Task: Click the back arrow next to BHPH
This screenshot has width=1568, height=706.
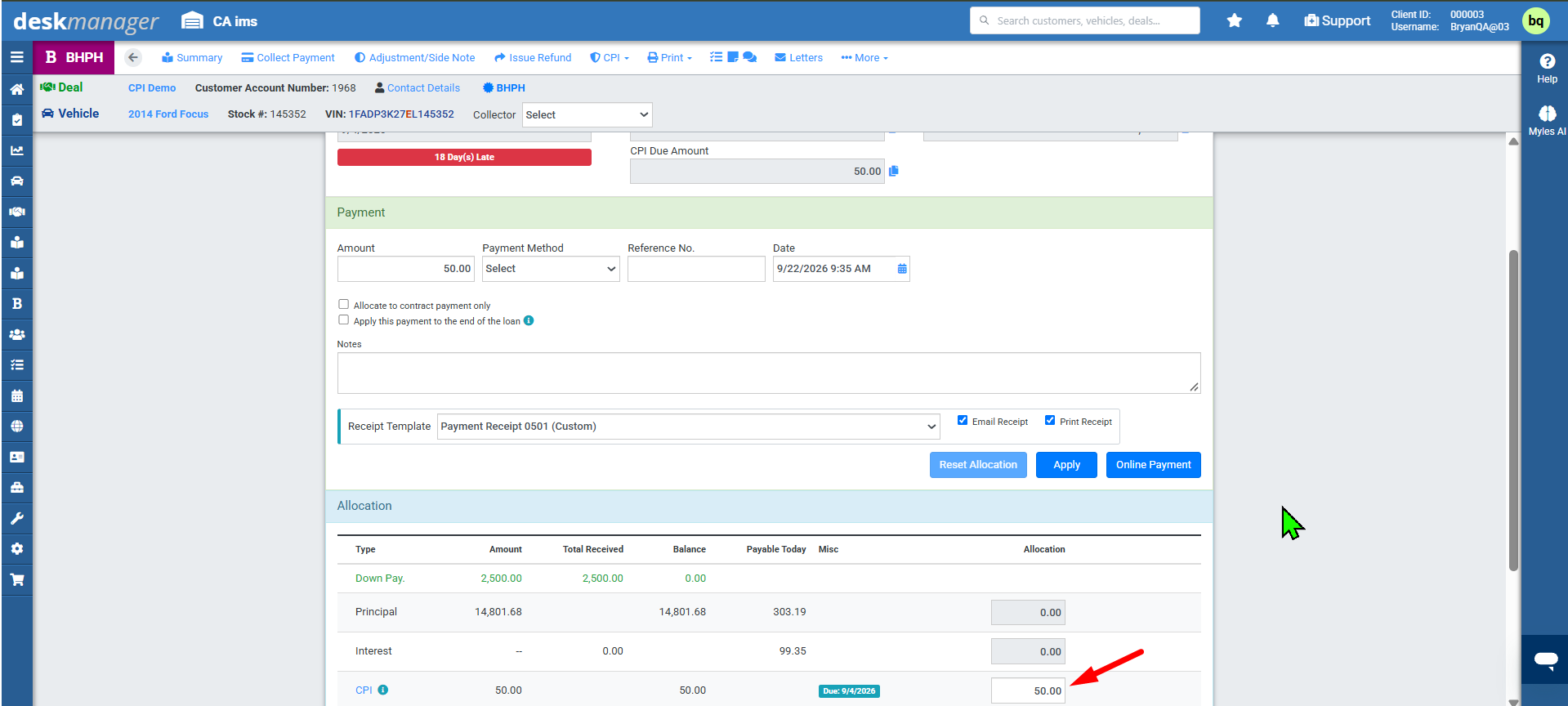Action: coord(133,57)
